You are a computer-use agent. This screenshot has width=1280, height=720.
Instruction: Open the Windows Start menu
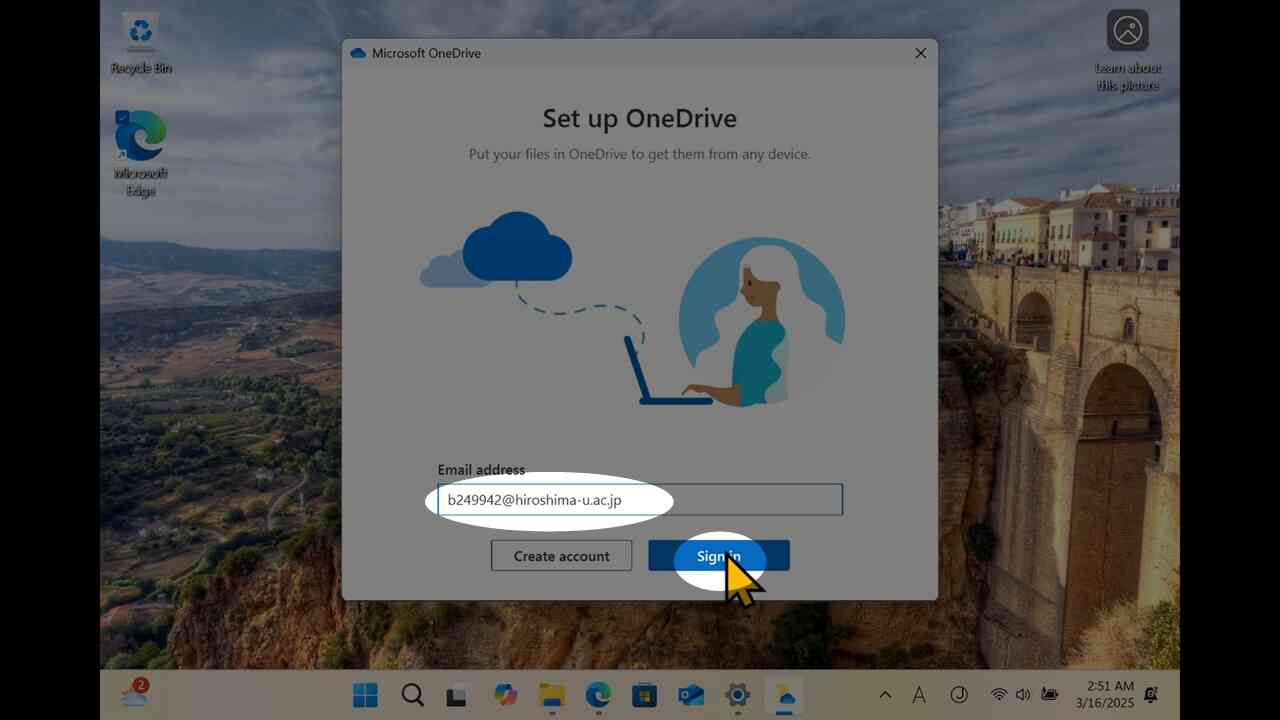[366, 695]
